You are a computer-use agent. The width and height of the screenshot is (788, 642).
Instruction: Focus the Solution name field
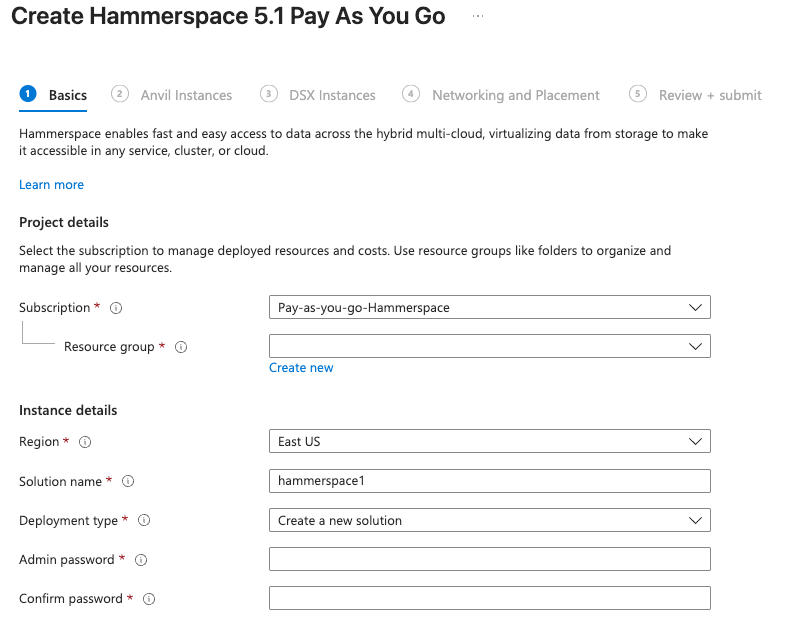(489, 481)
